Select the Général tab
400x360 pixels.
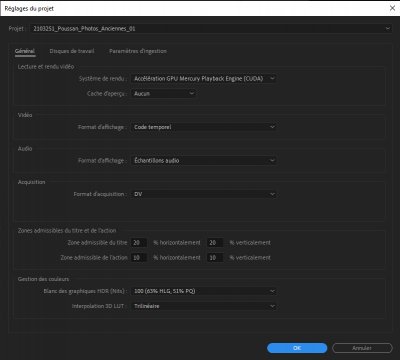(25, 51)
